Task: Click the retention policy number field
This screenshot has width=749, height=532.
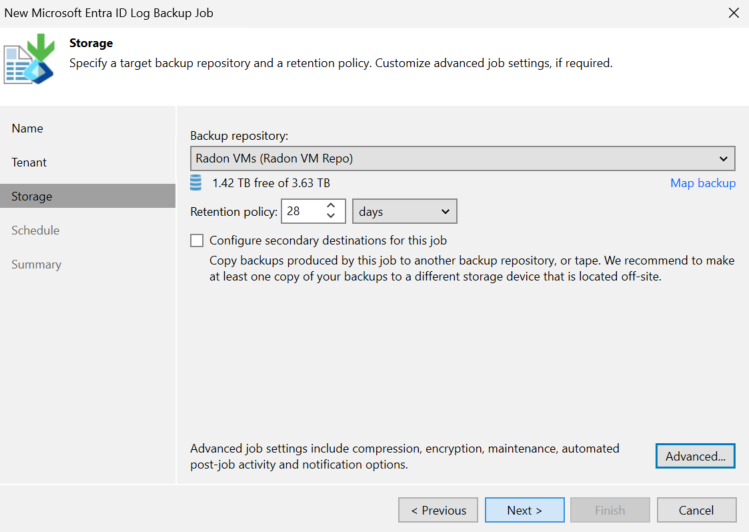Action: [304, 211]
